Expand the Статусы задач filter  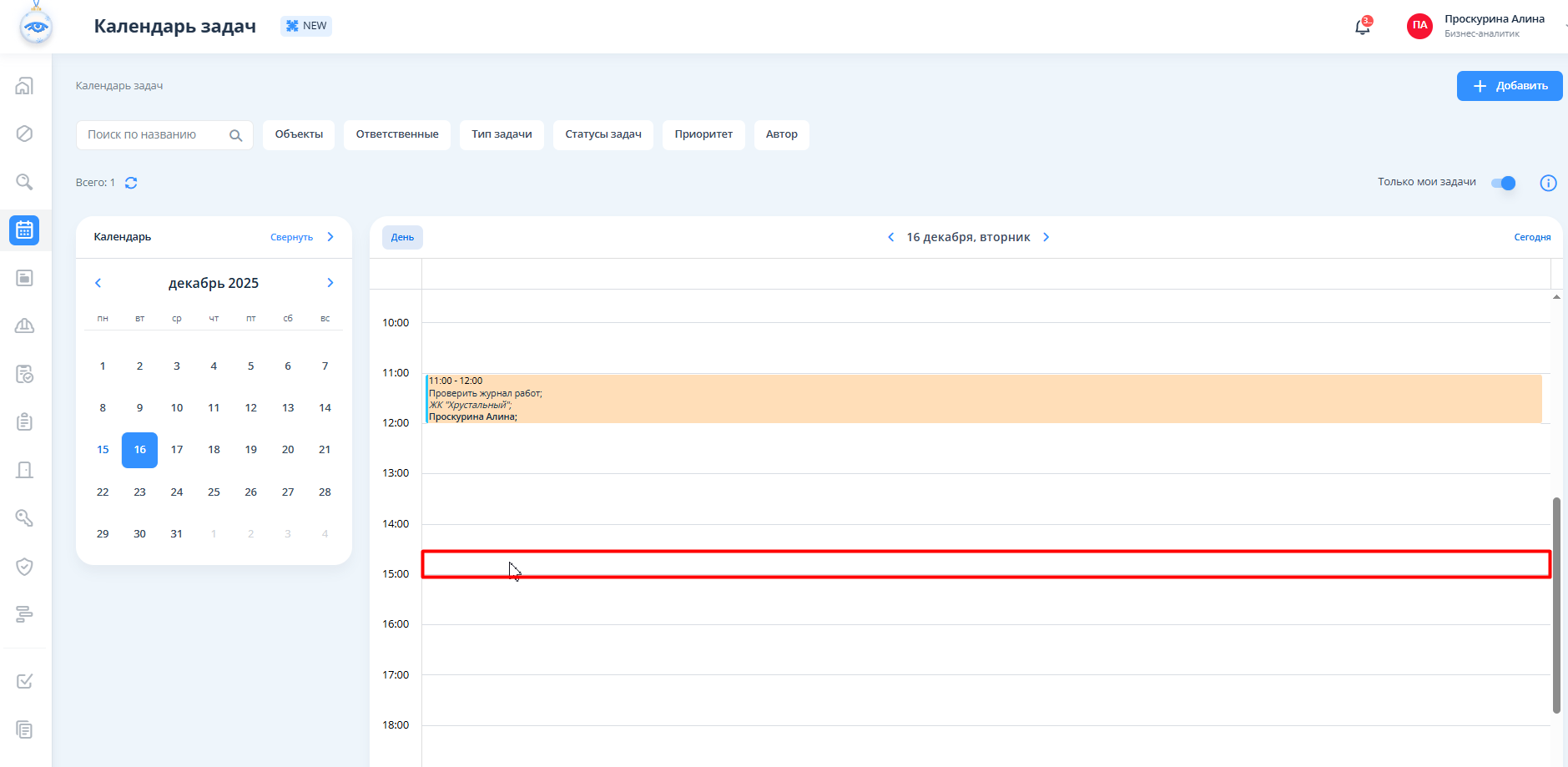[602, 134]
